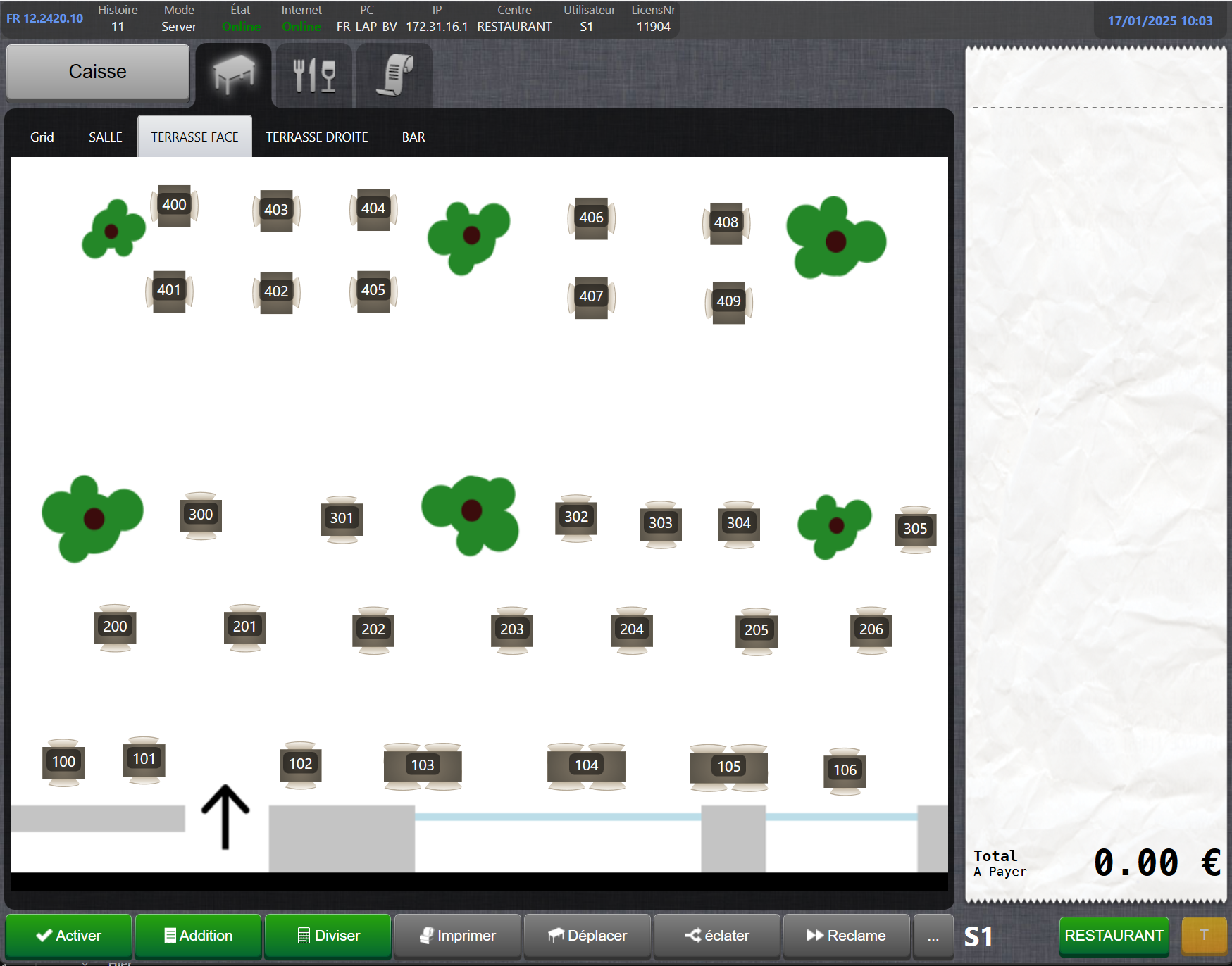Viewport: 1232px width, 966px height.
Task: Switch to the TERRASSE DROITE tab
Action: [x=316, y=137]
